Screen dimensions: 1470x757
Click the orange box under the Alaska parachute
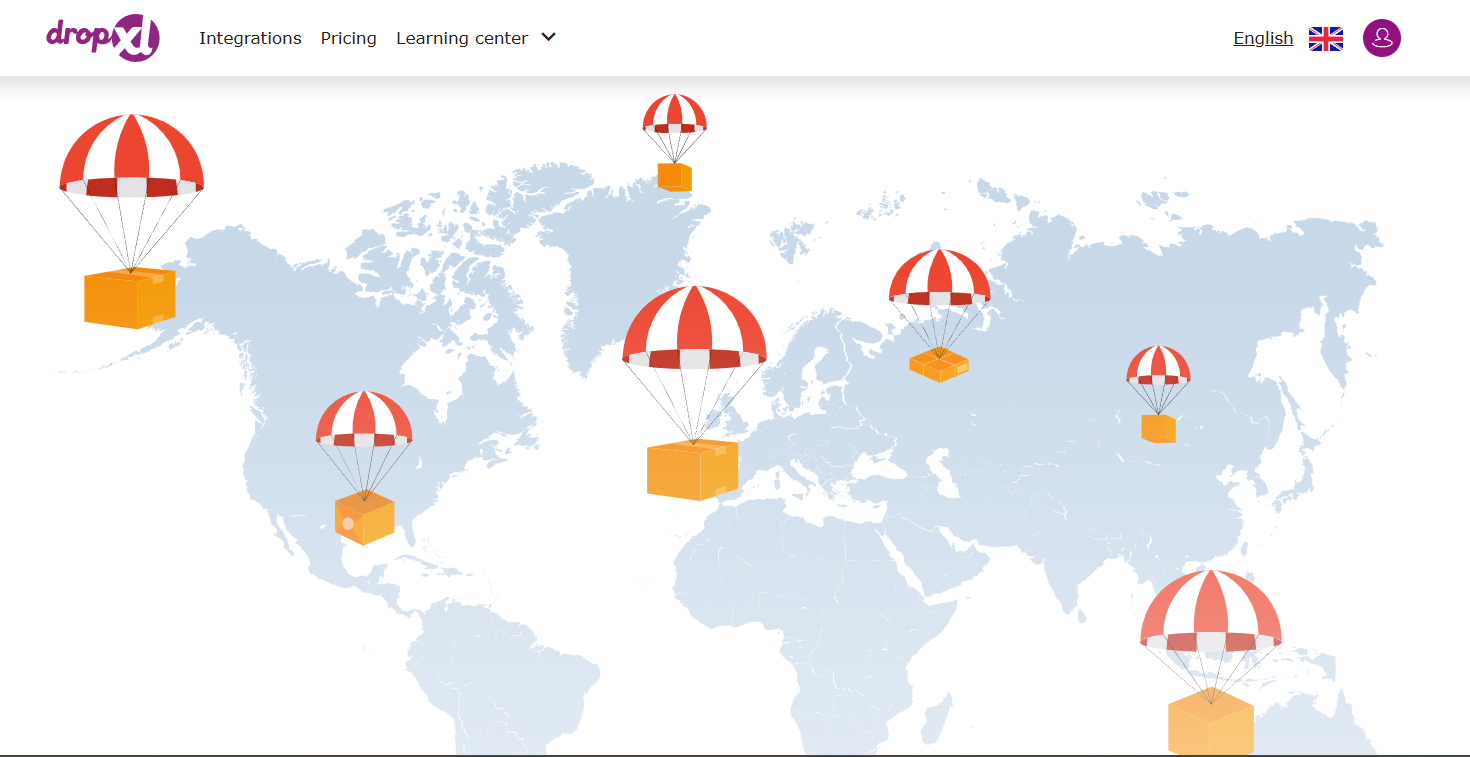(130, 298)
